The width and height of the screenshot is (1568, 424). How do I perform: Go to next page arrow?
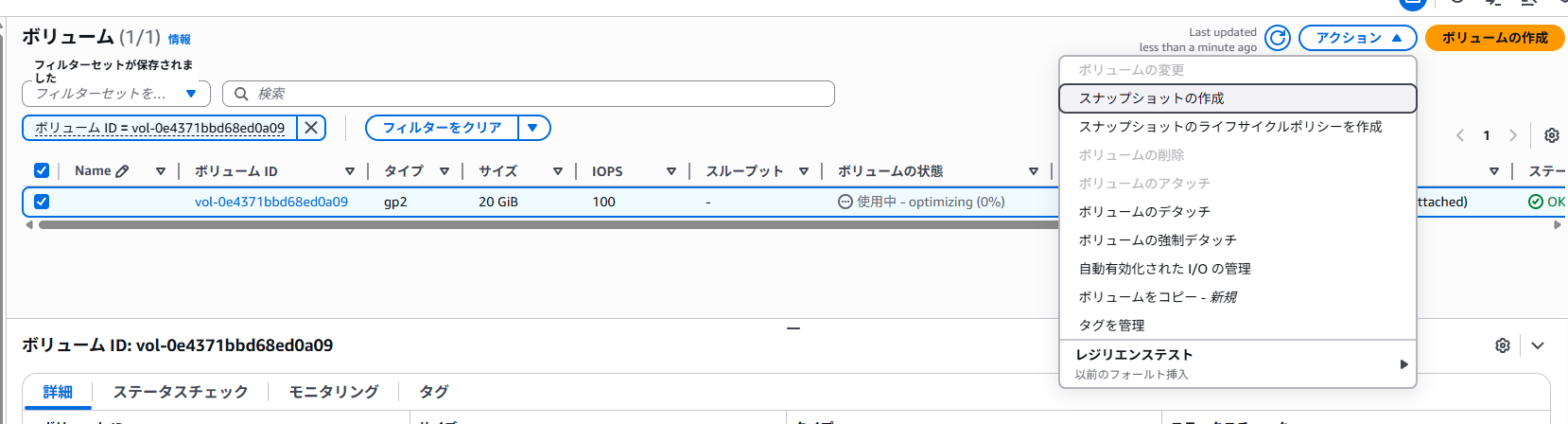click(1513, 135)
